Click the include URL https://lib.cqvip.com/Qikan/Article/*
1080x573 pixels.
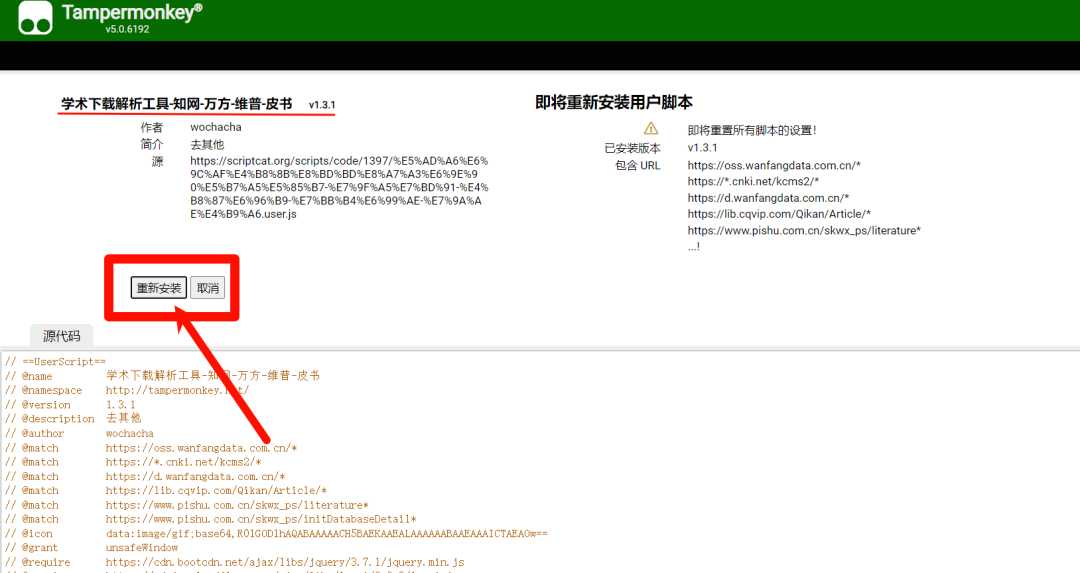779,213
